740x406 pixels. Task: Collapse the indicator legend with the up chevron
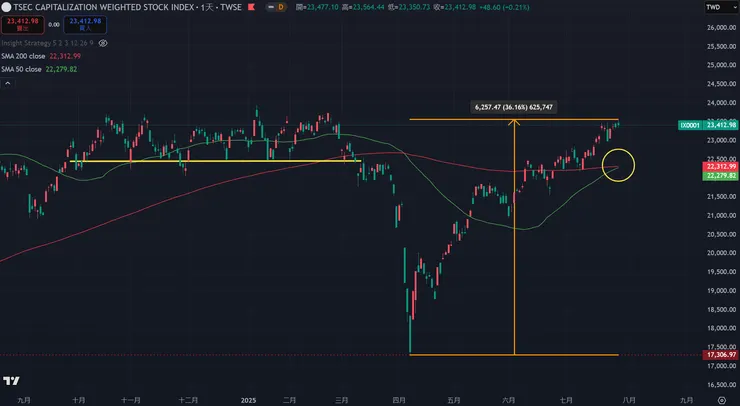click(x=8, y=83)
